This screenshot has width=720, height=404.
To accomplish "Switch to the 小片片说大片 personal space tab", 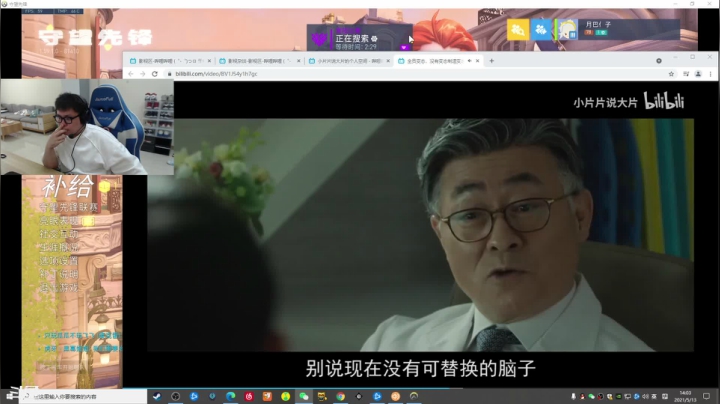I will [349, 61].
